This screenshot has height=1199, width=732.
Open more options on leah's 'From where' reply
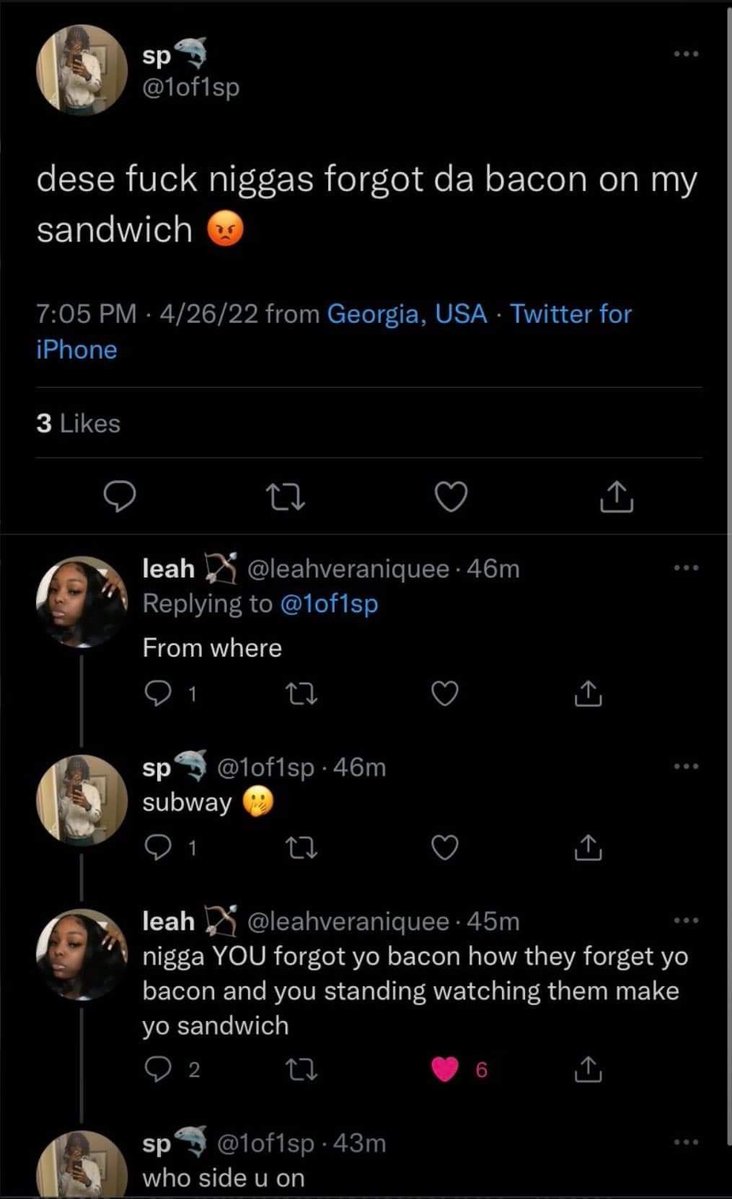pyautogui.click(x=686, y=568)
